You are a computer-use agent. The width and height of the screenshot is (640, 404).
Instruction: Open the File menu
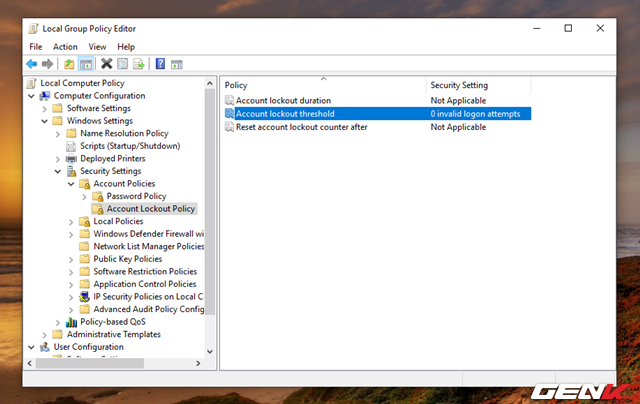pos(36,47)
